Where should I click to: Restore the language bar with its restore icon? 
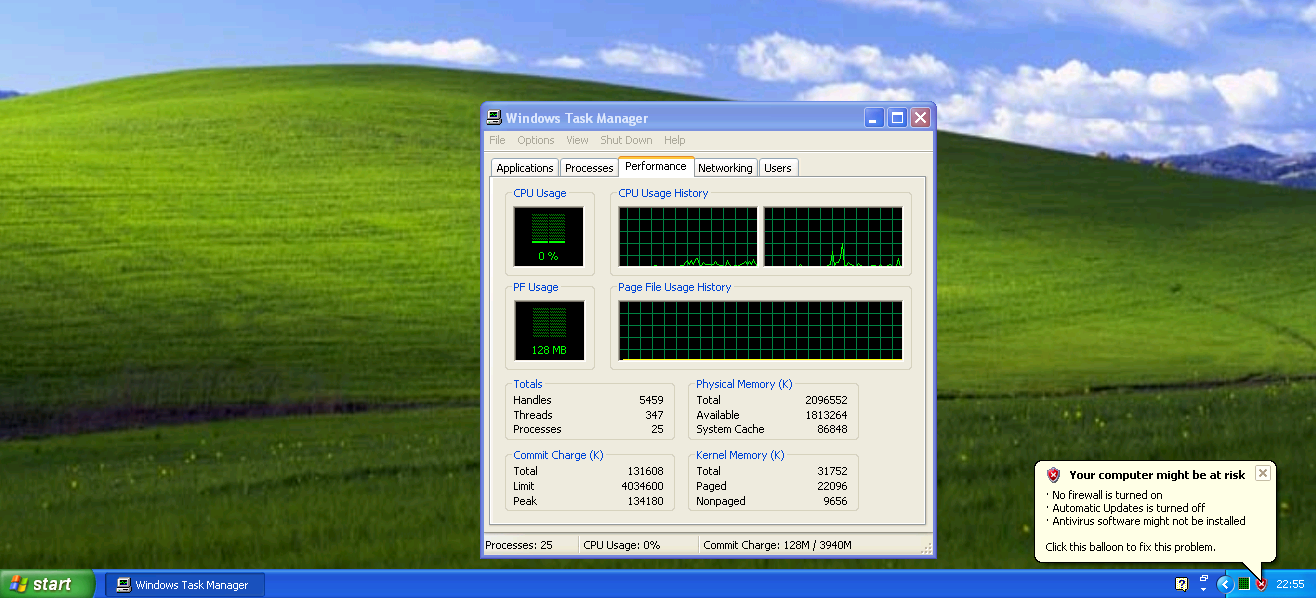click(1203, 579)
